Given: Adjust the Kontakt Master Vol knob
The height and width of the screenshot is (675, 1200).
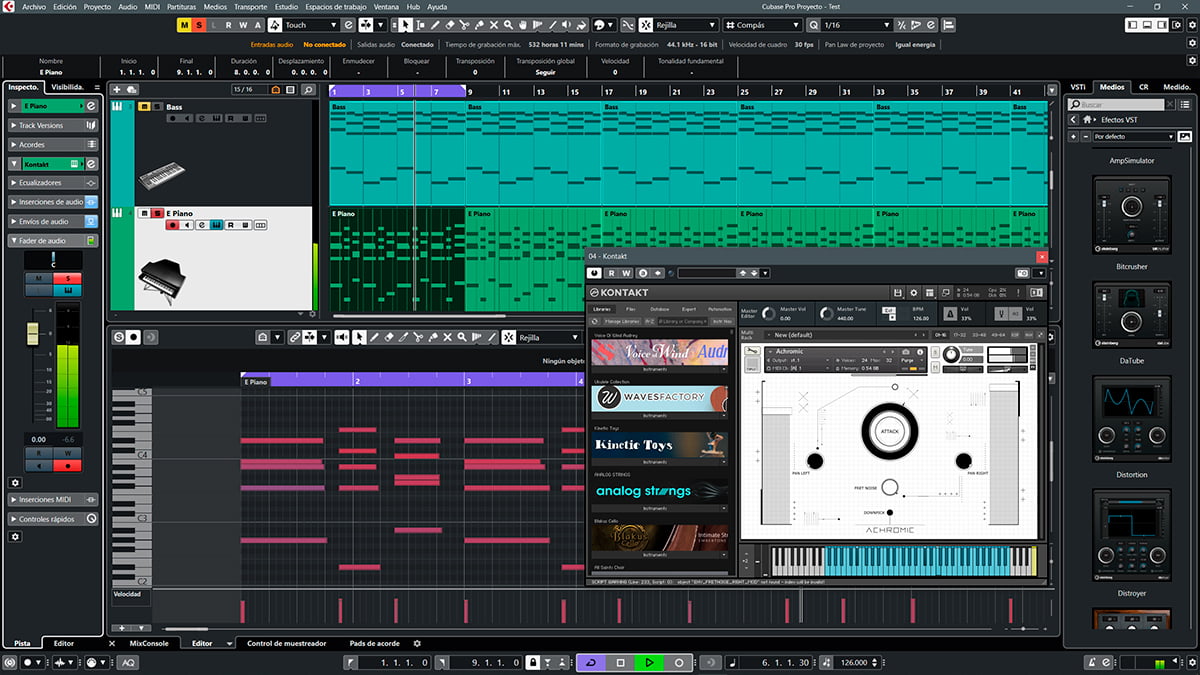Looking at the screenshot, I should 768,313.
